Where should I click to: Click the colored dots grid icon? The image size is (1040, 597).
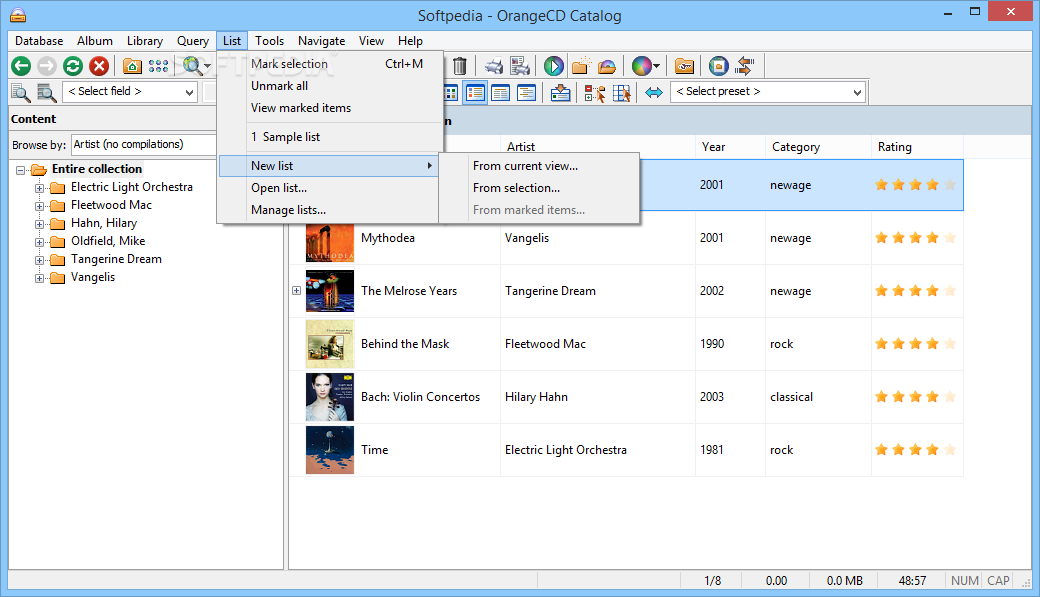tap(158, 66)
